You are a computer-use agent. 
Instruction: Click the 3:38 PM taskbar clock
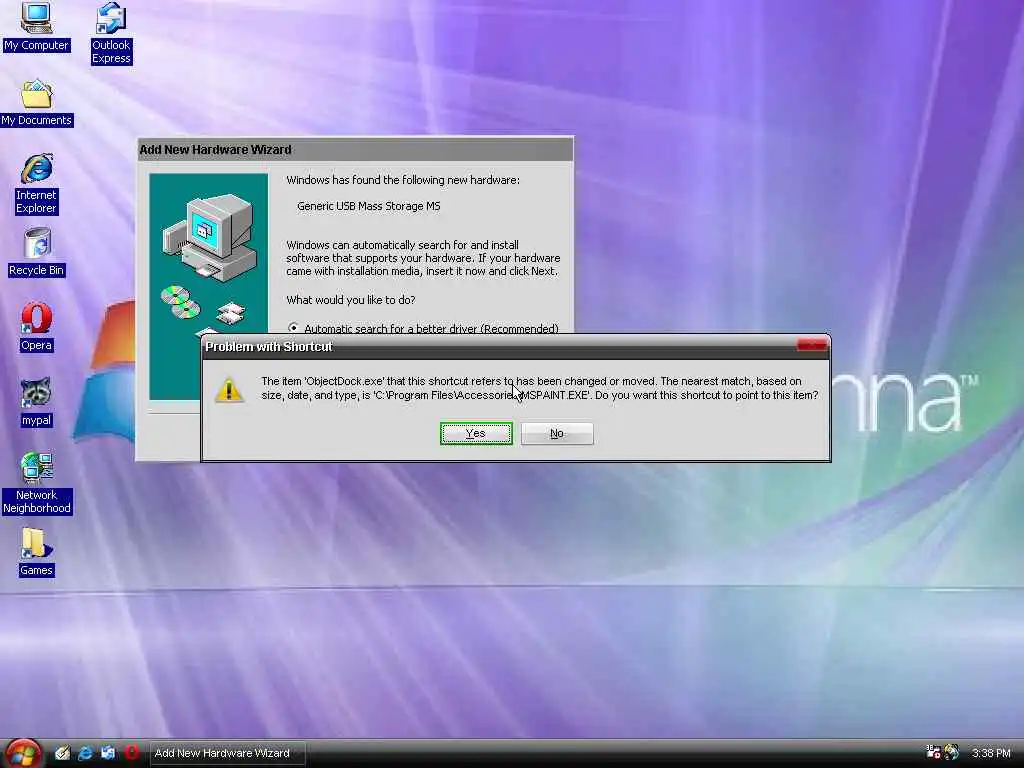[991, 753]
